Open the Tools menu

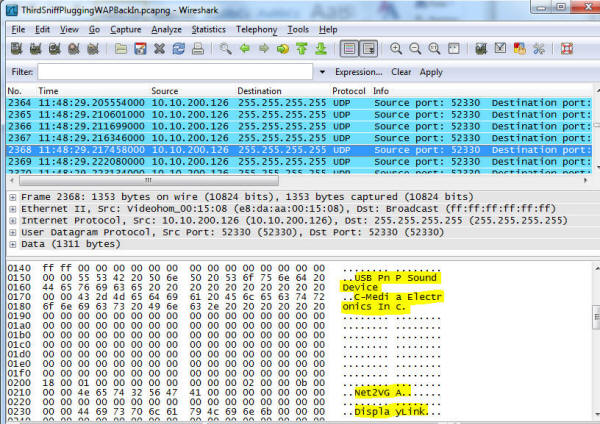click(x=298, y=29)
